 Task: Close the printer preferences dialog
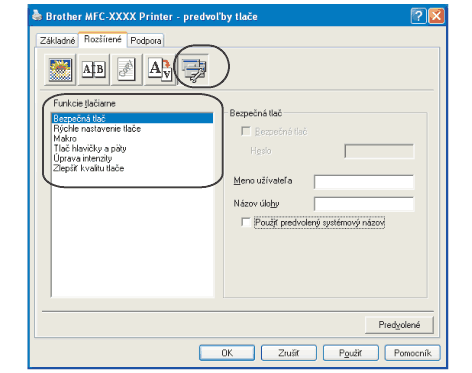pos(436,16)
